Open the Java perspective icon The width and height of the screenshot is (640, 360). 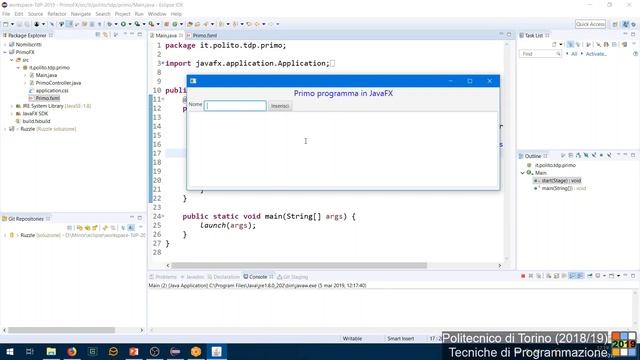tap(625, 24)
